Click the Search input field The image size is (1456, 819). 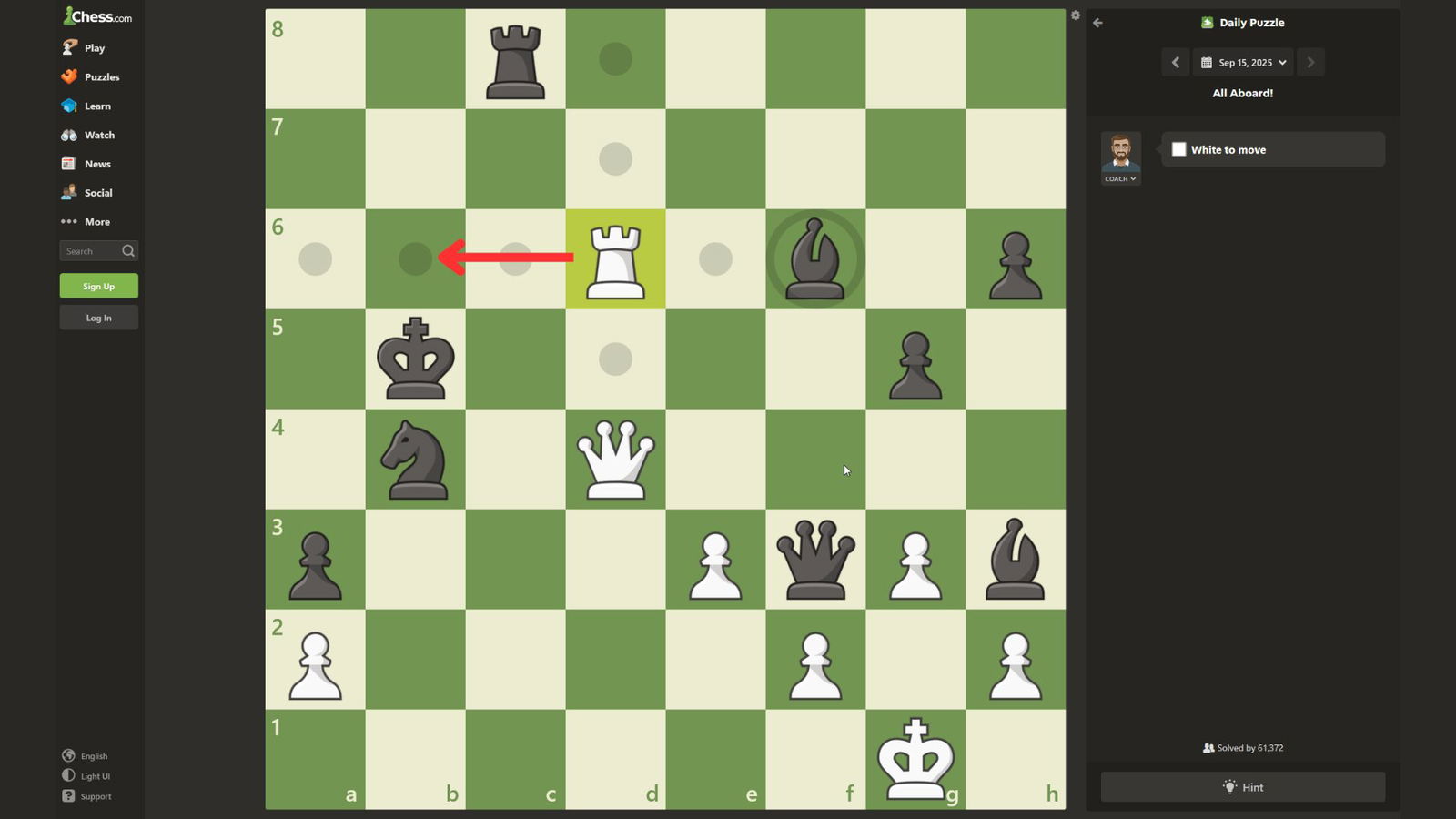(x=89, y=251)
